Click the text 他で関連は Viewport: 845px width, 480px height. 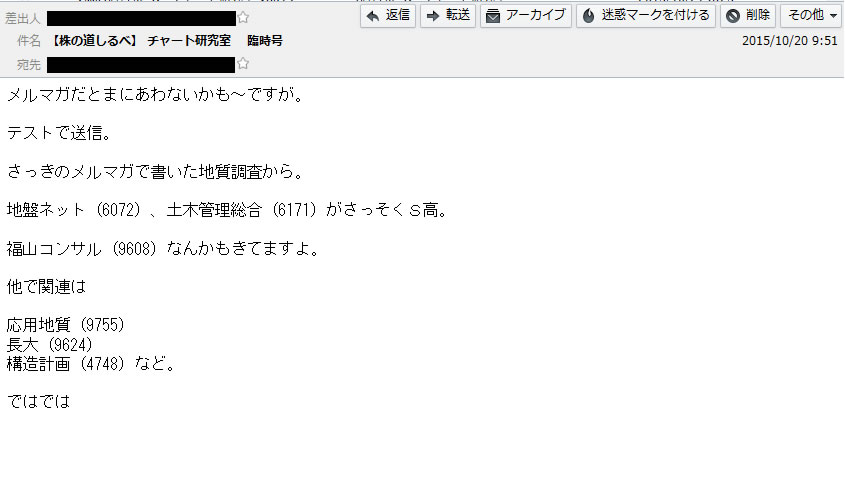pyautogui.click(x=46, y=287)
